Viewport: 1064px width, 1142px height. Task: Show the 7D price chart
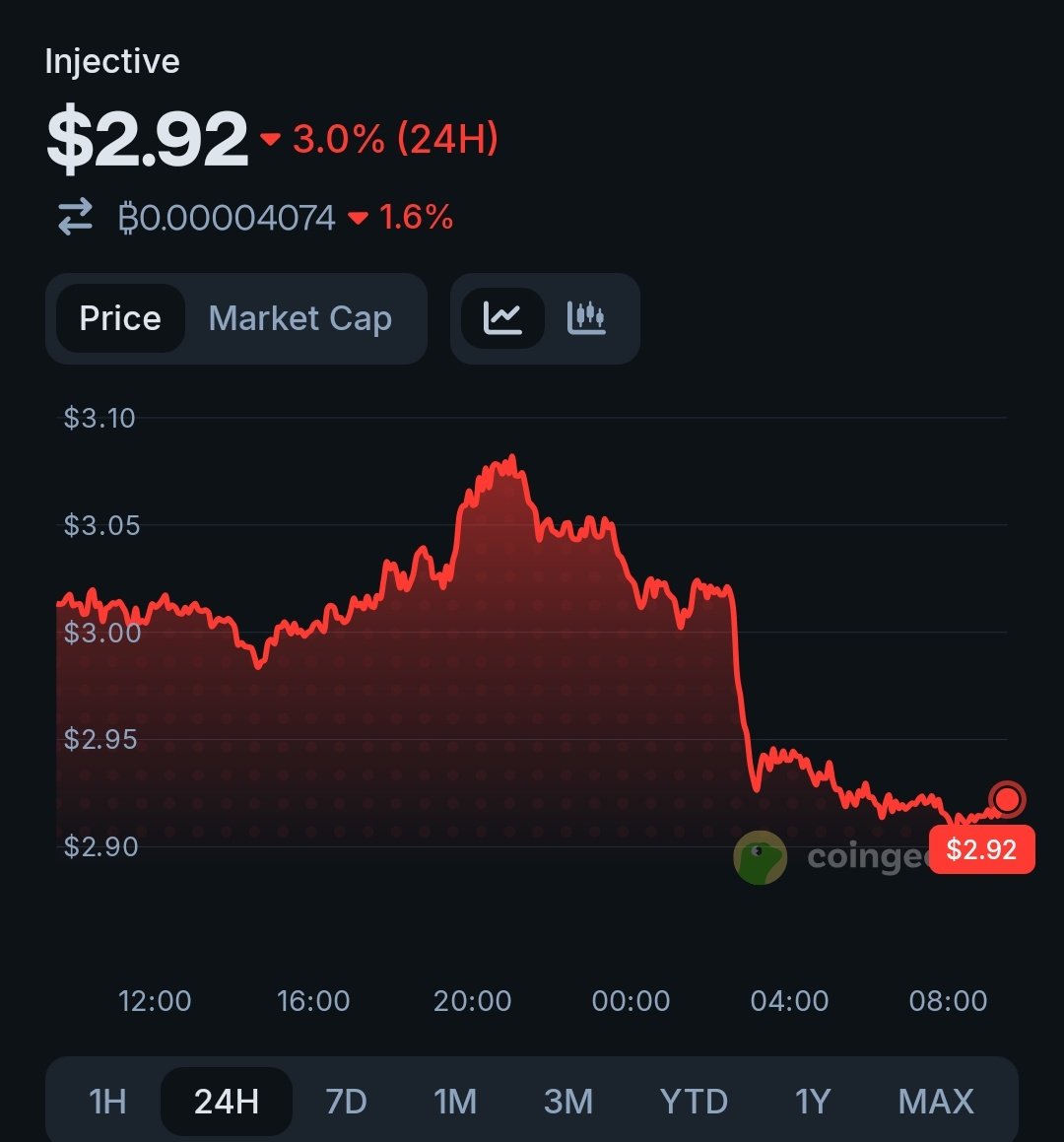pos(346,1101)
